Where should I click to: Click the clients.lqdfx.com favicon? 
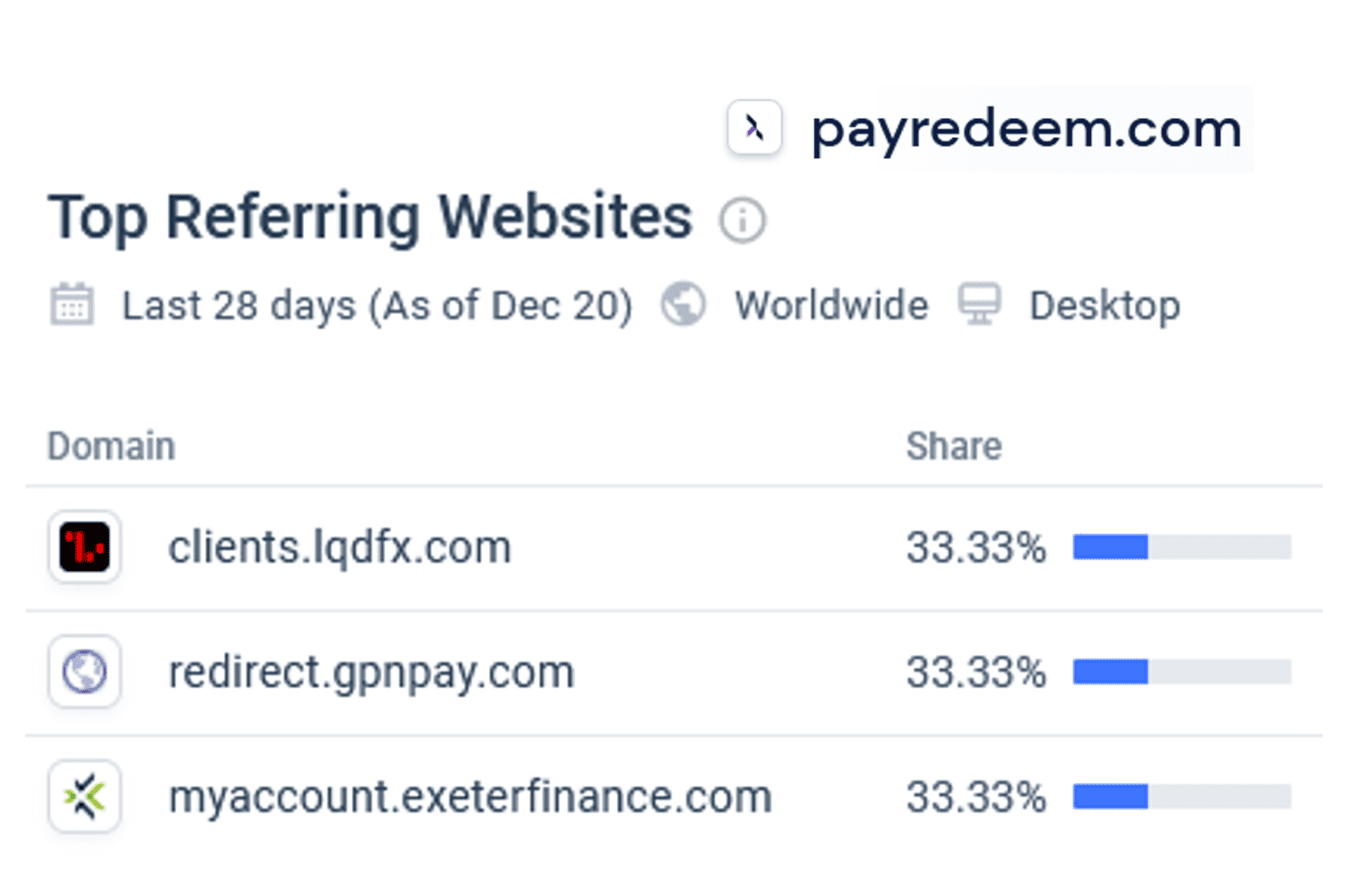pos(84,548)
